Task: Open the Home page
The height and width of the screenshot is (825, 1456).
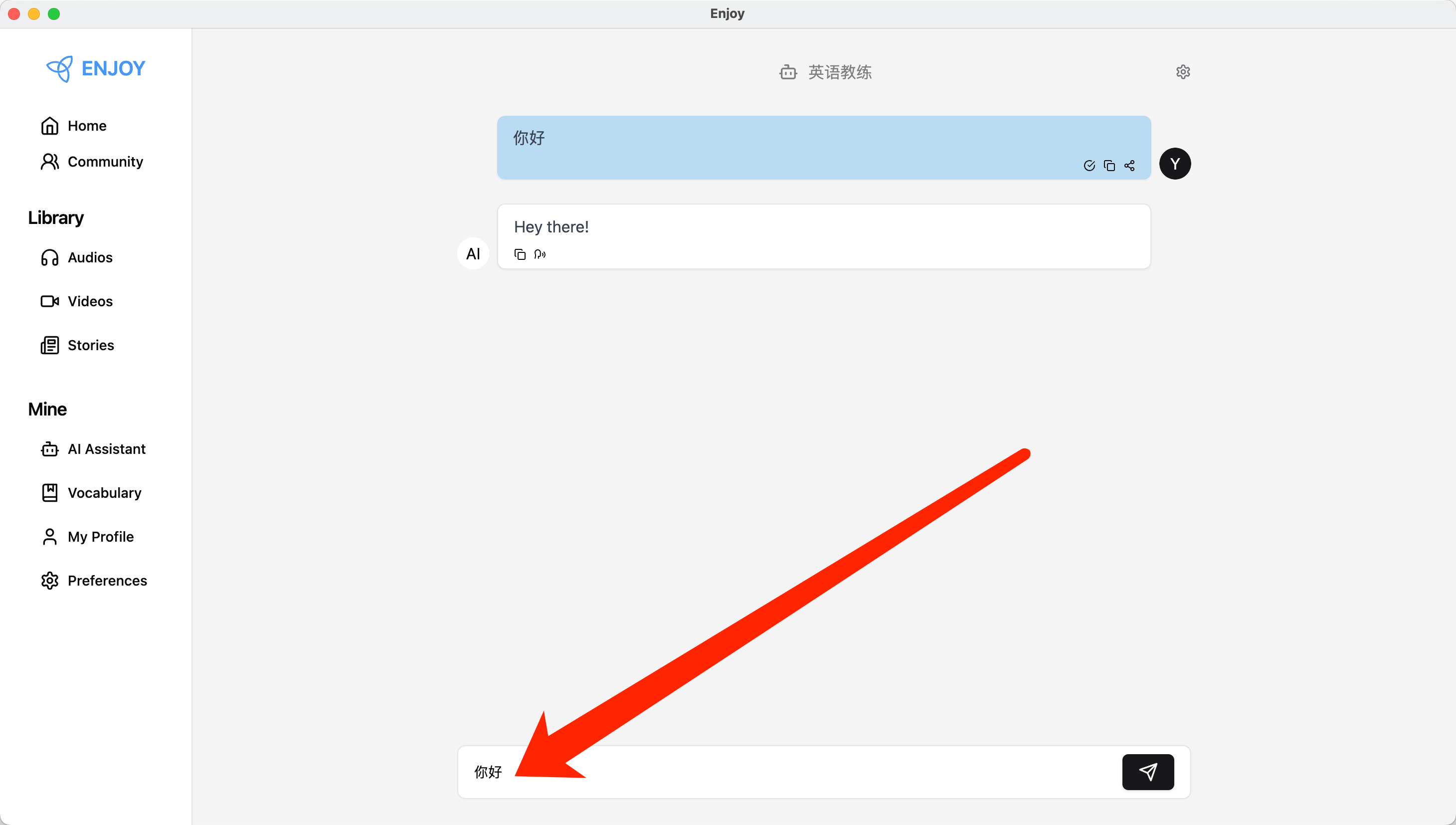Action: 86,126
